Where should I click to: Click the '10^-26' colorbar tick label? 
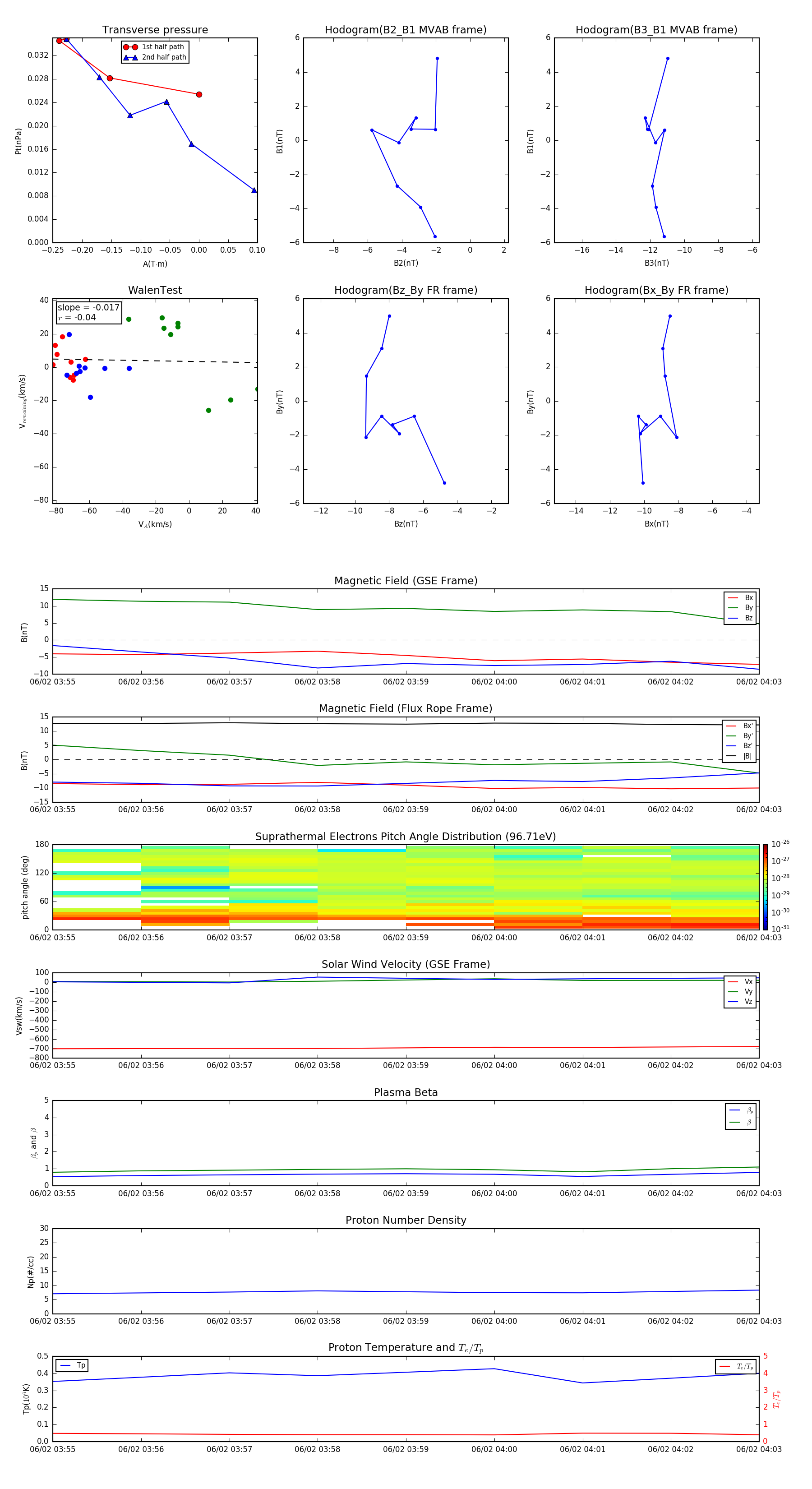[780, 845]
